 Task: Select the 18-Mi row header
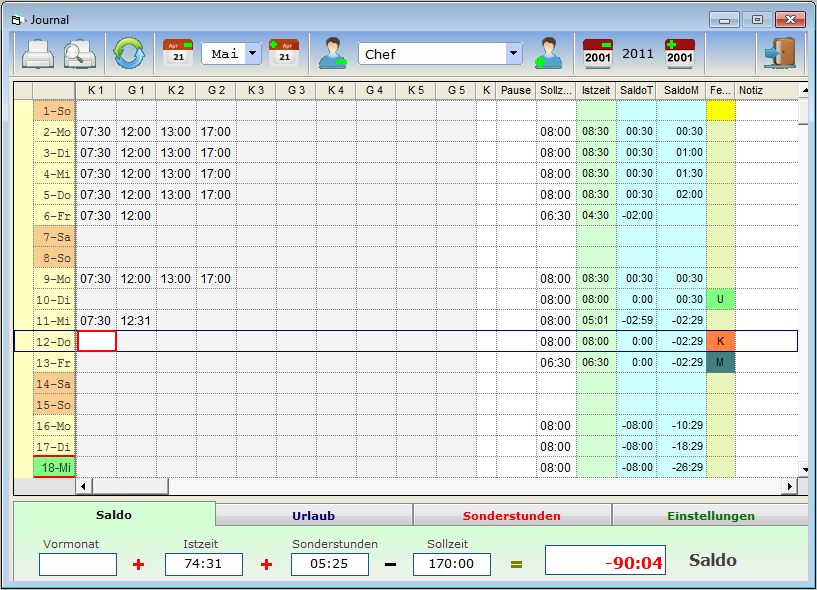[x=54, y=467]
